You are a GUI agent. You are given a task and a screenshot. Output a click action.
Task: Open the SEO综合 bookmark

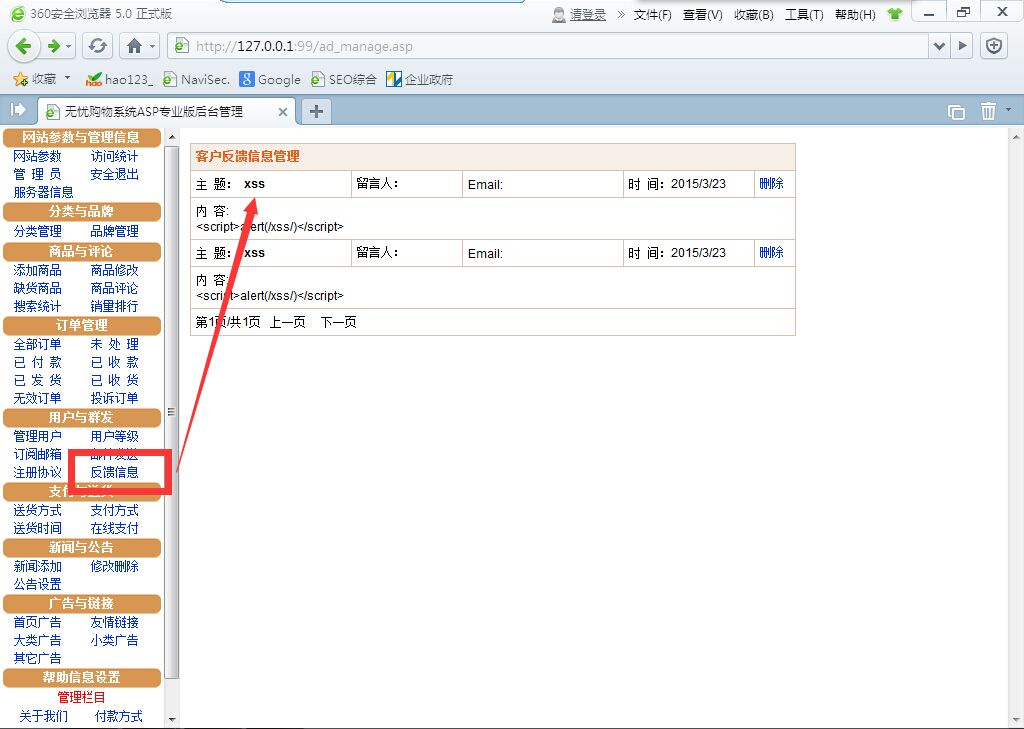coord(344,80)
